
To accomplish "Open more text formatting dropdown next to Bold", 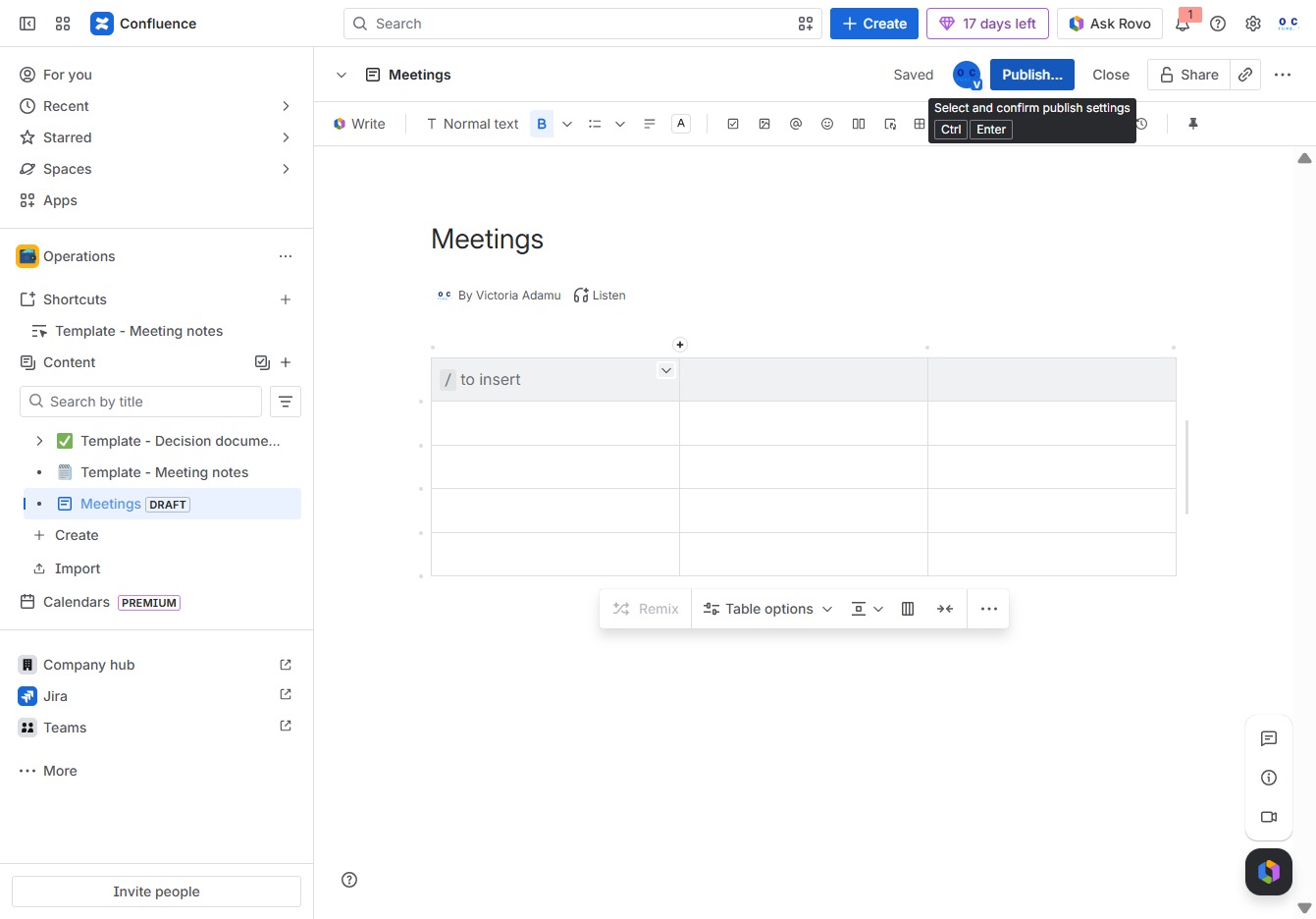I will pyautogui.click(x=567, y=124).
